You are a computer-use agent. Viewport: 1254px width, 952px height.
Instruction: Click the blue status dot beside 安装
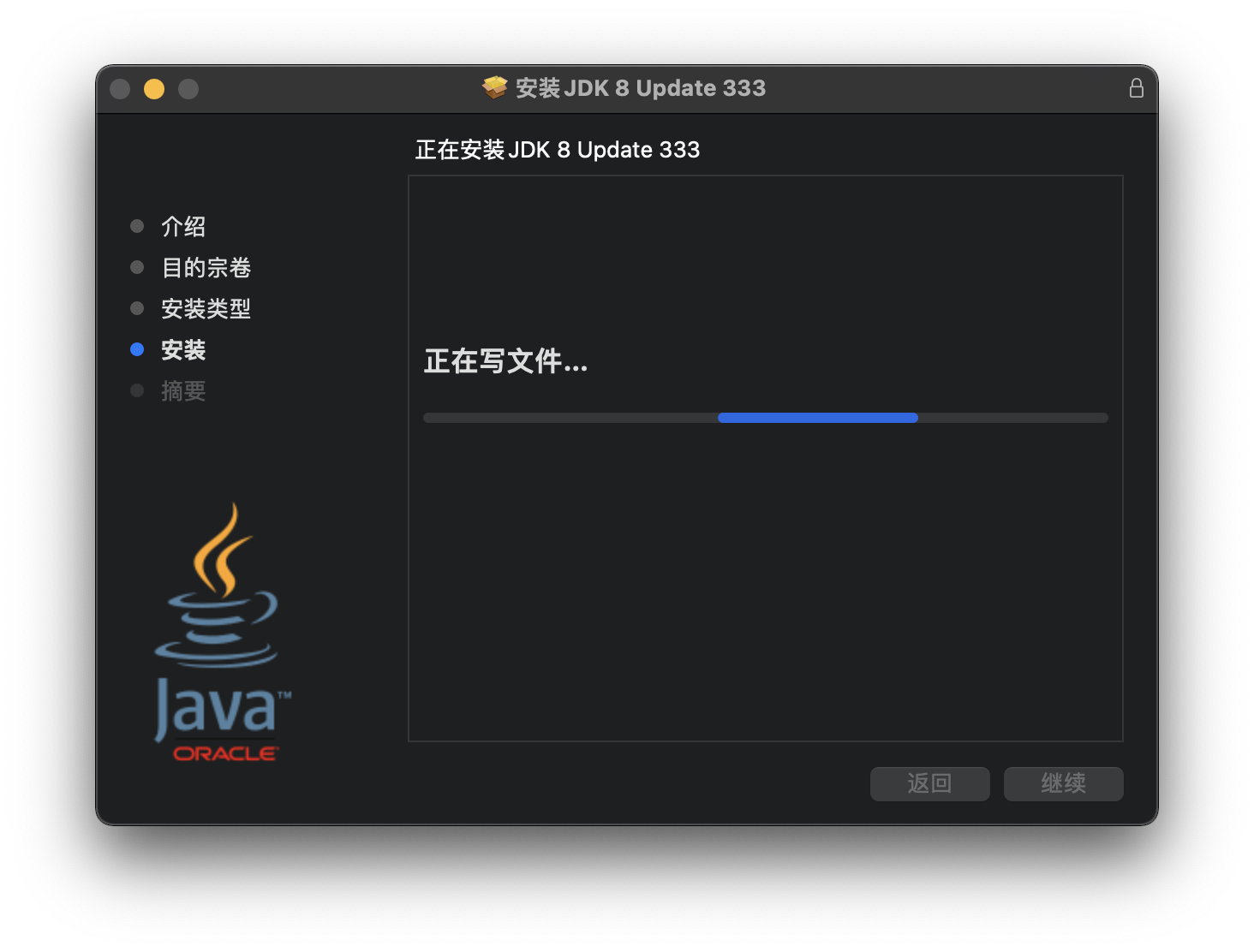pyautogui.click(x=137, y=348)
